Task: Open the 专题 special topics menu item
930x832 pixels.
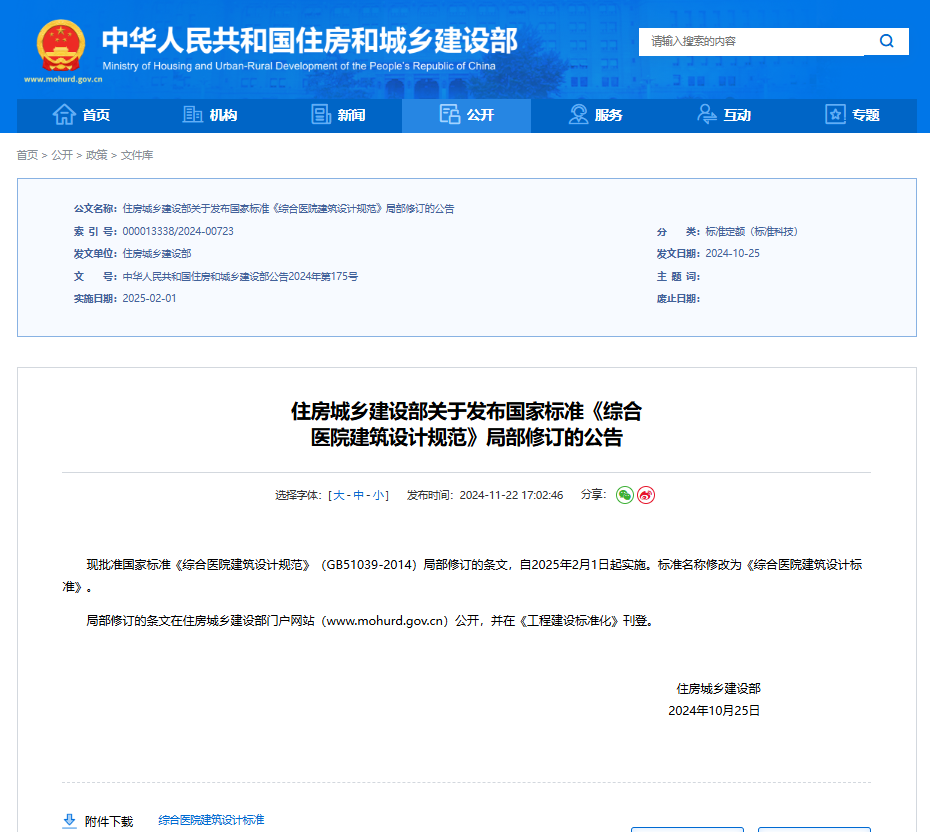Action: [852, 115]
